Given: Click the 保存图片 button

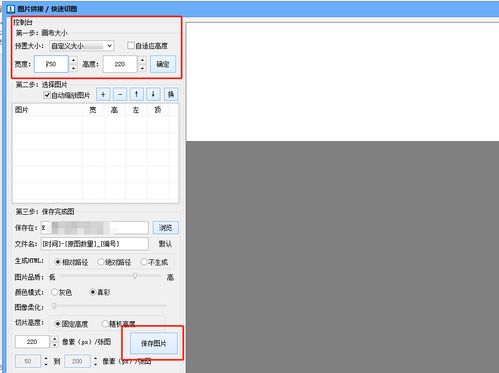Looking at the screenshot, I should click(x=153, y=343).
